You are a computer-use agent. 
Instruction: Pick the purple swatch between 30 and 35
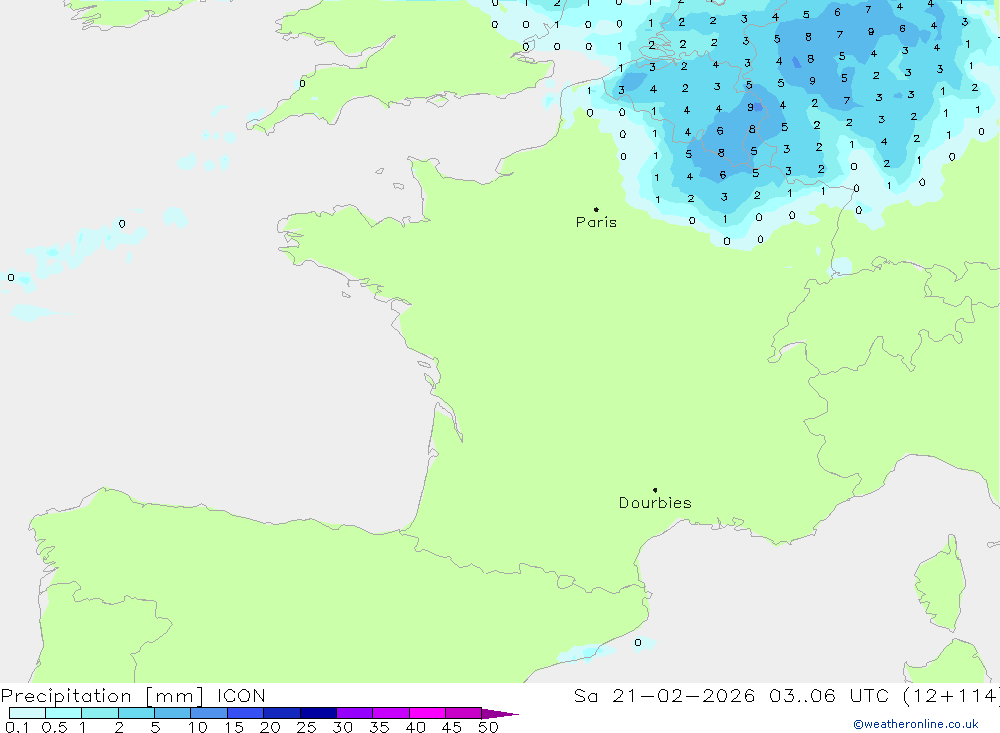(x=355, y=713)
